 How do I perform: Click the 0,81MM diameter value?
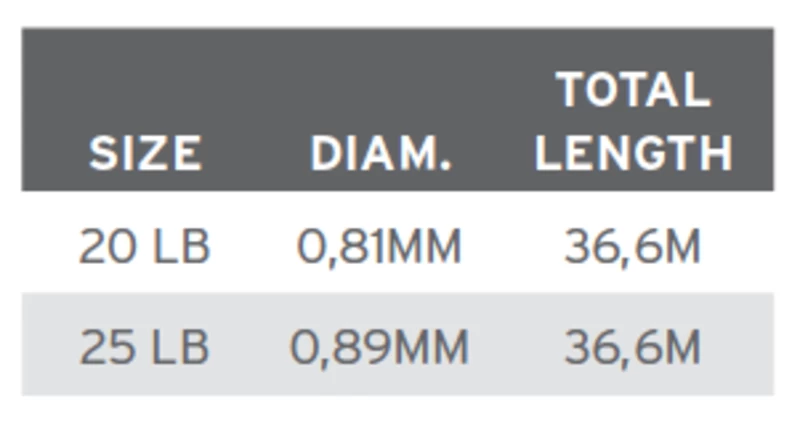coord(380,246)
